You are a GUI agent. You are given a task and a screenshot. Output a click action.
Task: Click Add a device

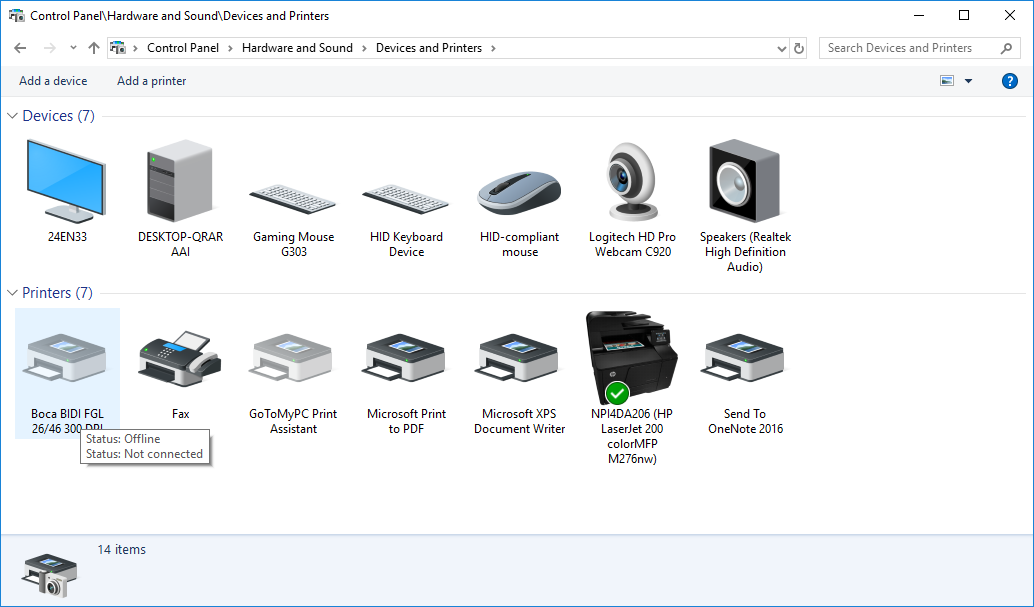pos(53,80)
